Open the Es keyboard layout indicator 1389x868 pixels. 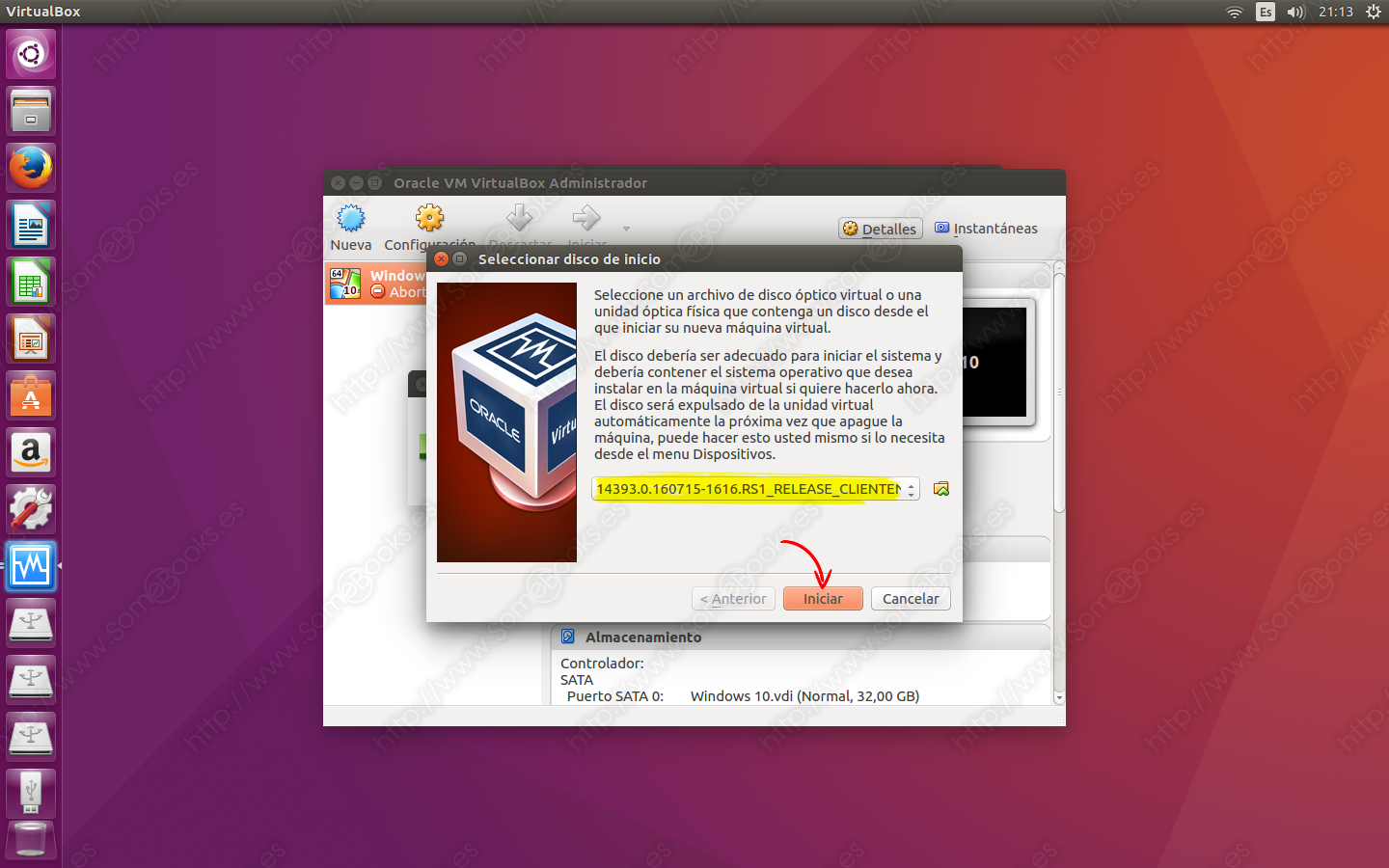coord(1265,12)
